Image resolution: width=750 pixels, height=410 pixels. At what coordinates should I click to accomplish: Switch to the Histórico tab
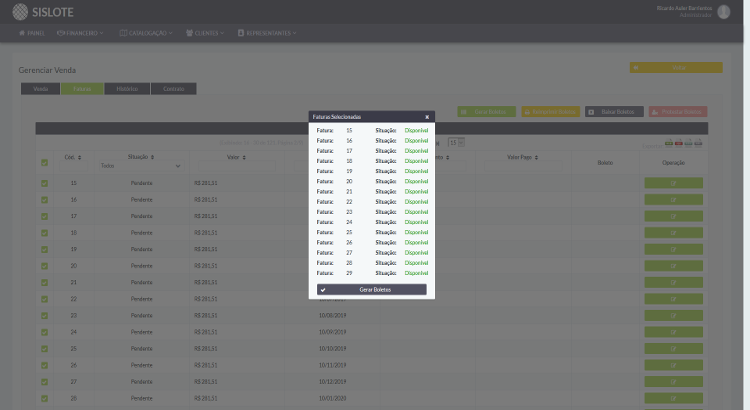tap(127, 89)
